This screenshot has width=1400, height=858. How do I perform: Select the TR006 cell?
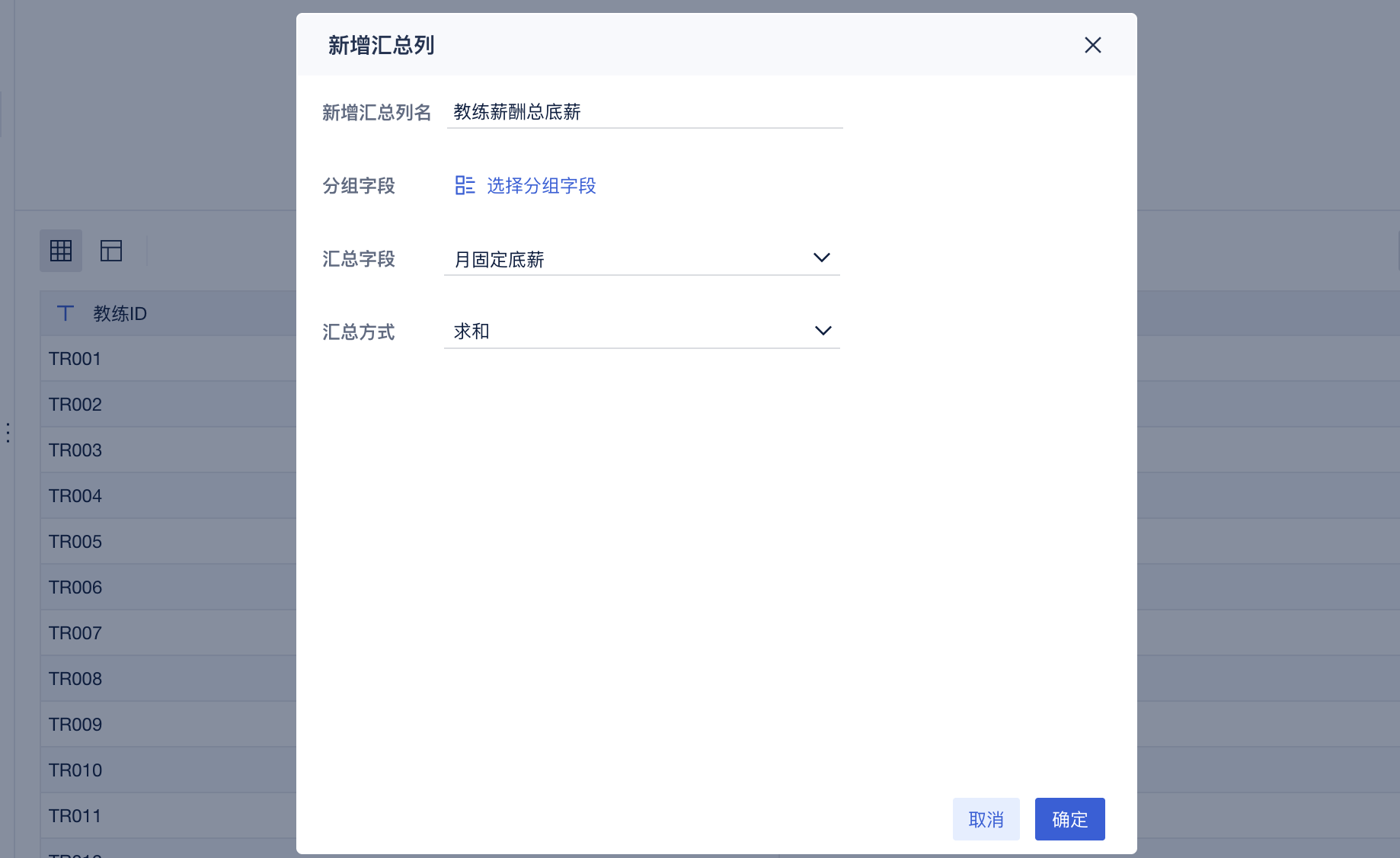click(168, 587)
